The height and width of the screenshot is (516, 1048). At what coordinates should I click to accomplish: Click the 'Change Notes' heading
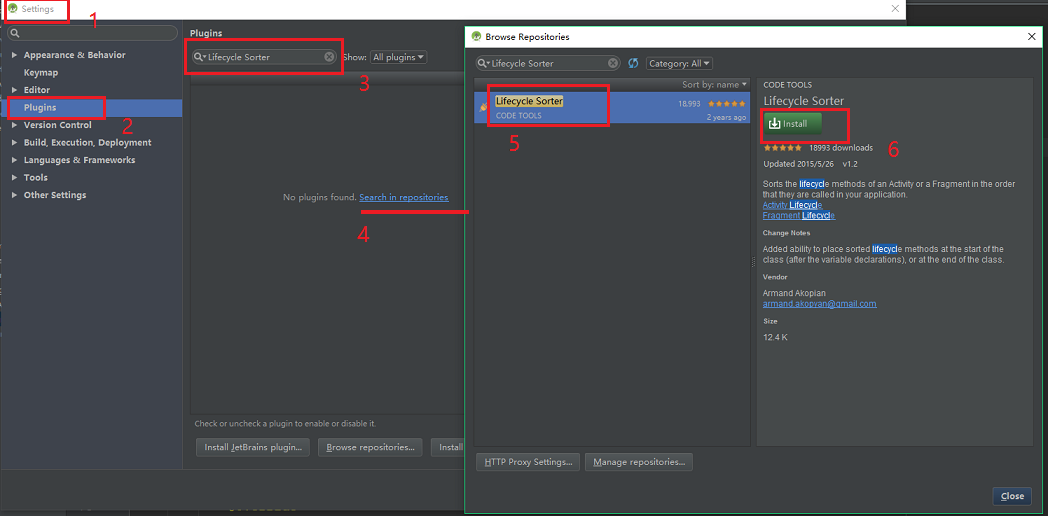click(x=787, y=233)
